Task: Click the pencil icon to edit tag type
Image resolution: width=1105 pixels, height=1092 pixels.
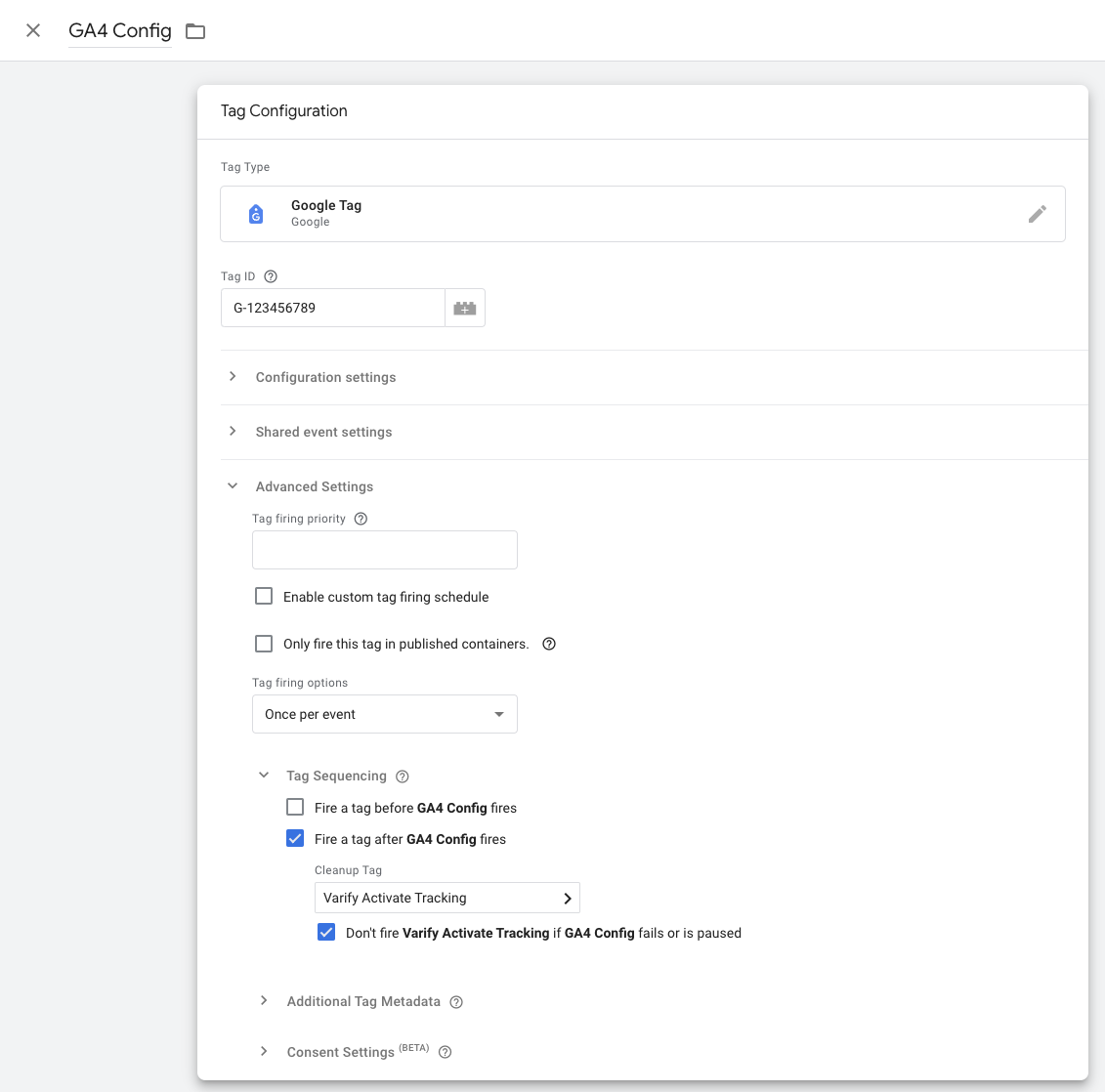Action: [1037, 214]
